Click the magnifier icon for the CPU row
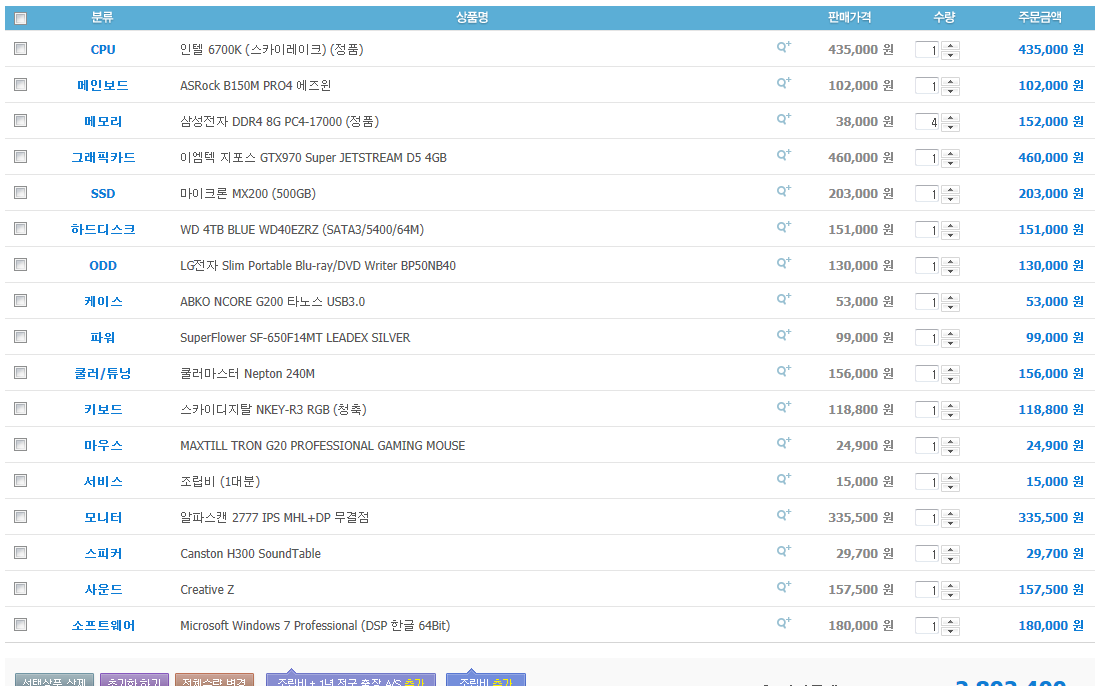Screen dimensions: 1100x686 783,47
